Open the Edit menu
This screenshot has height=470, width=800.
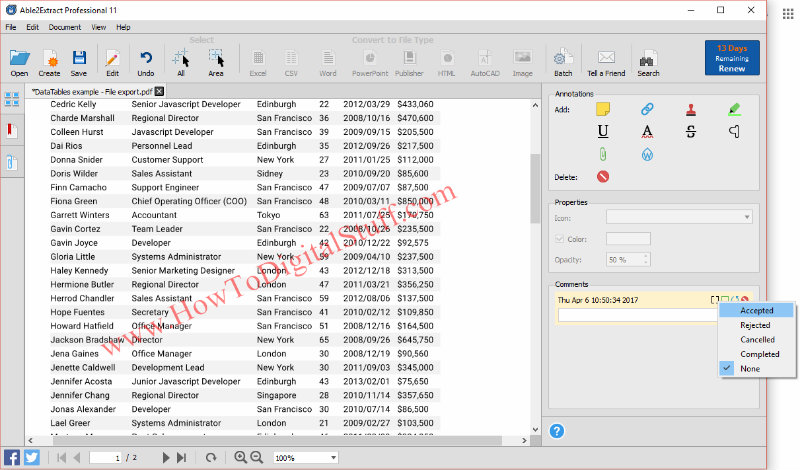click(33, 27)
